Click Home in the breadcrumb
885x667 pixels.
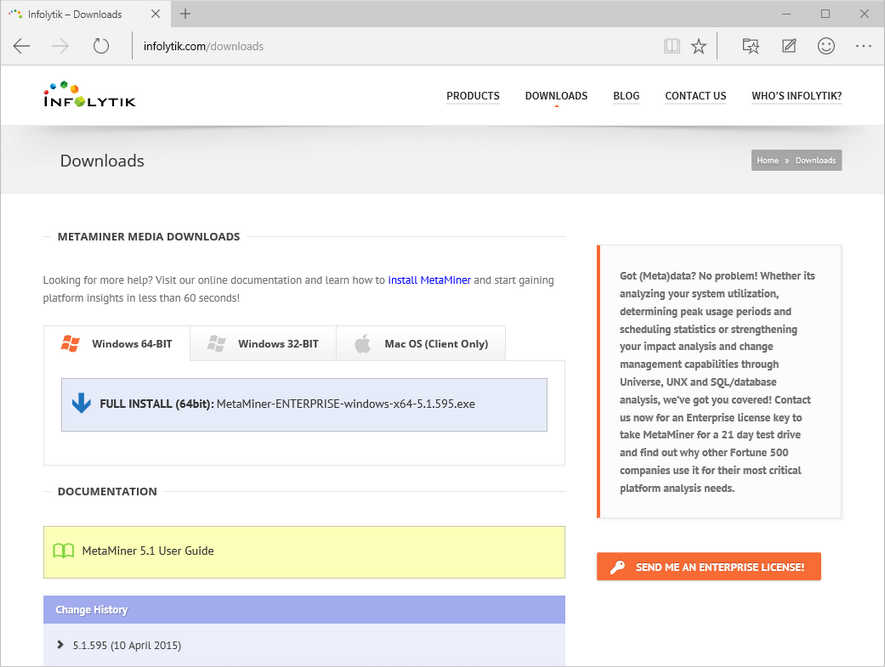coord(767,160)
